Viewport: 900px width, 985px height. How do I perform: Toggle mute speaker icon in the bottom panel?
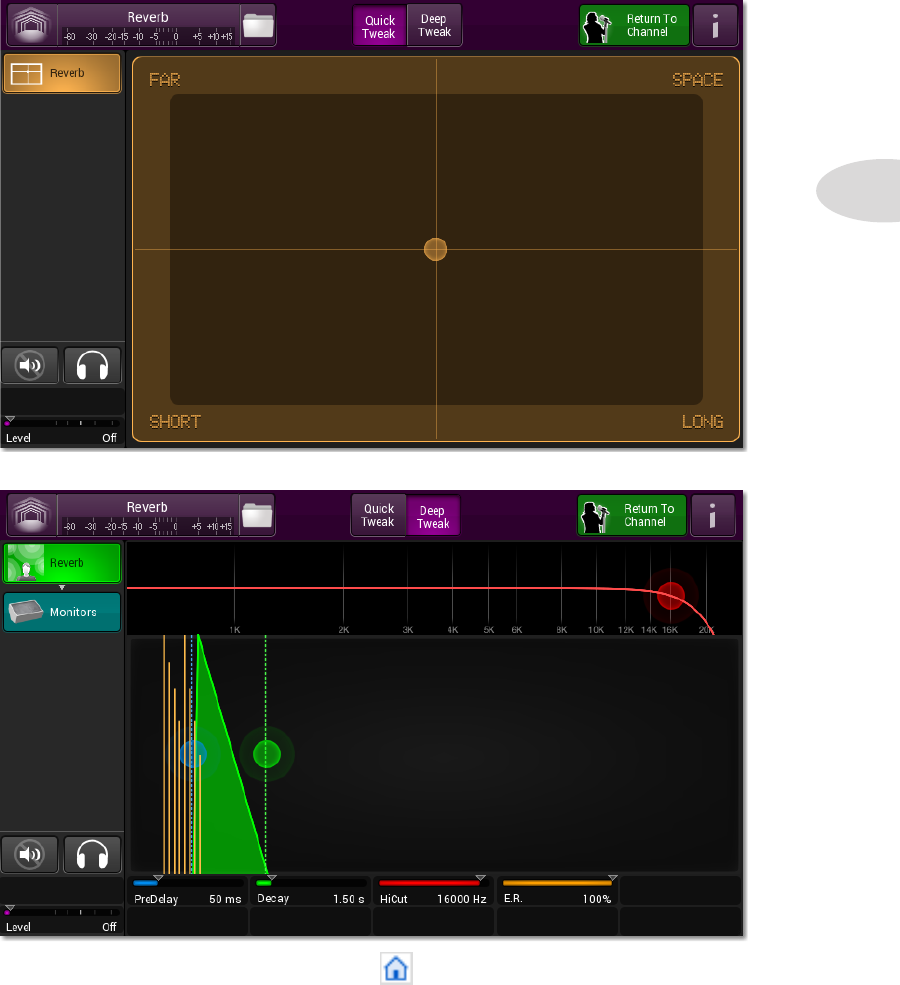[x=30, y=854]
